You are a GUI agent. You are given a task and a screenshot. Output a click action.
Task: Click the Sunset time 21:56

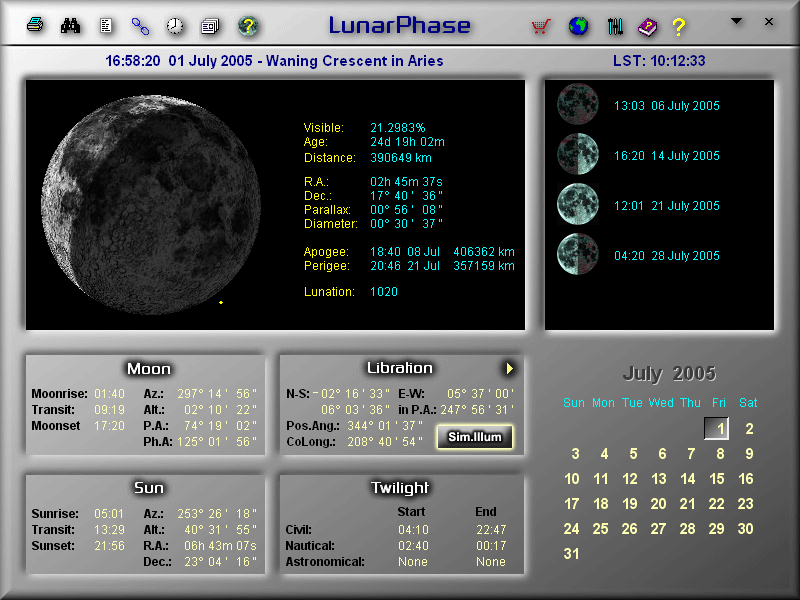[x=109, y=545]
